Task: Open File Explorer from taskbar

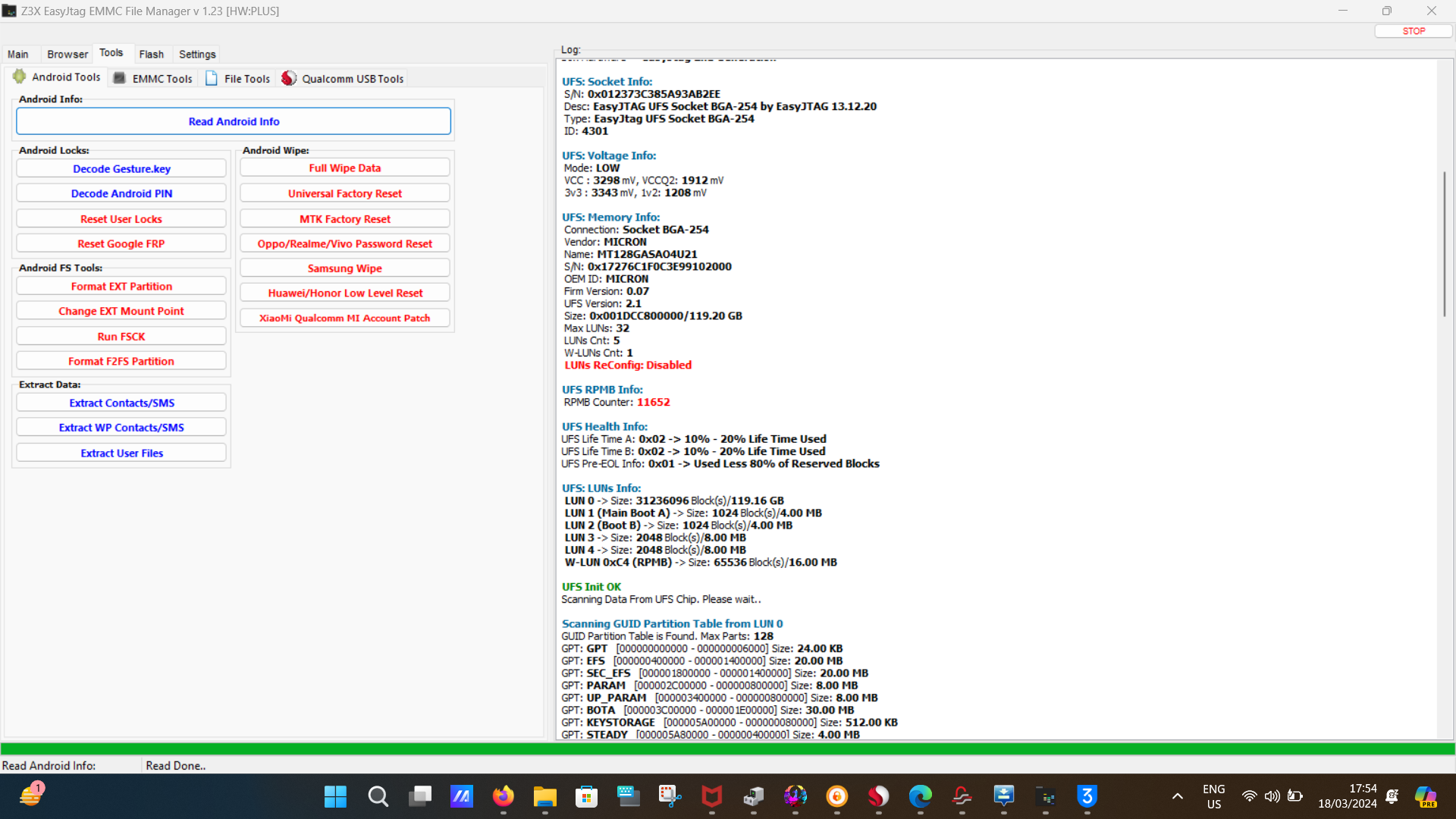Action: pos(544,796)
